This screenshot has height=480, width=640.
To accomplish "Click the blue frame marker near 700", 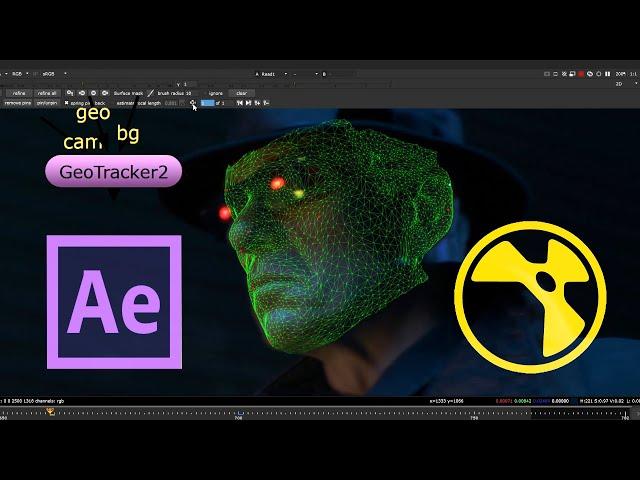I will (240, 413).
